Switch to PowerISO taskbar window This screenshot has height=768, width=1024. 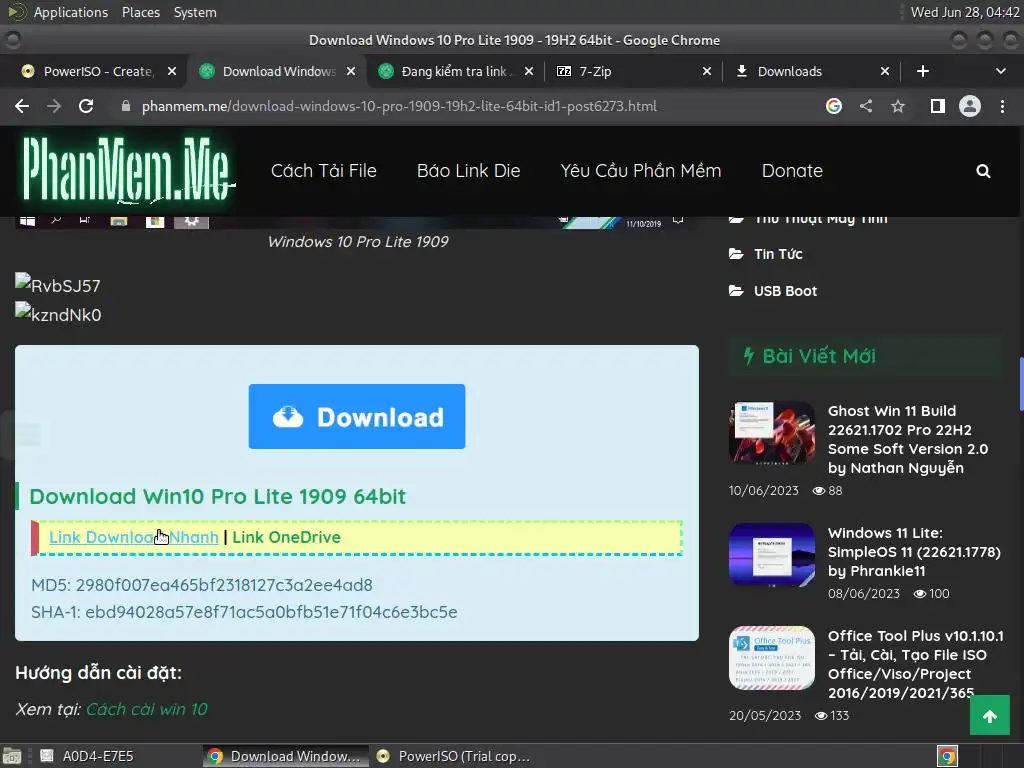tap(455, 756)
